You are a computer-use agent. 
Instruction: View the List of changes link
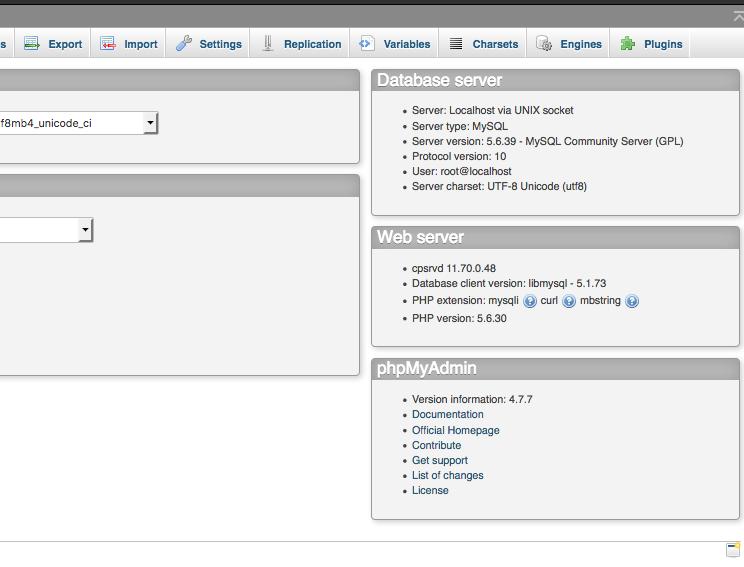point(447,475)
